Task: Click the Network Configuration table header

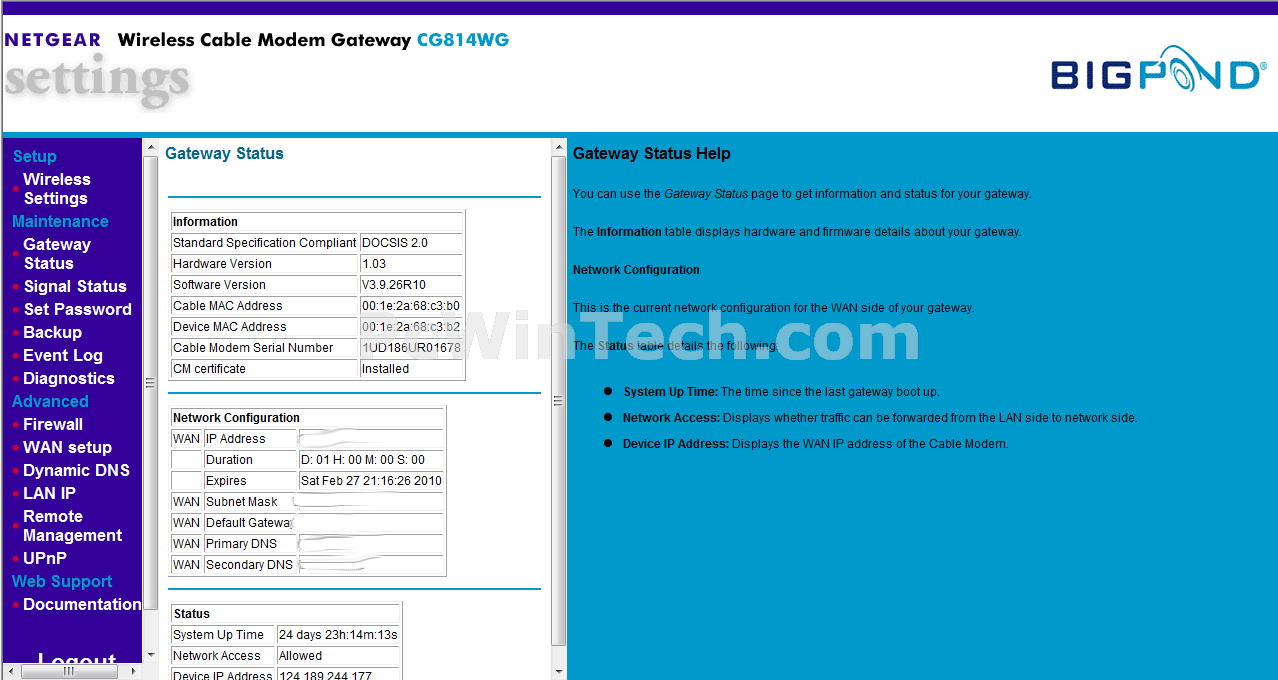Action: pos(307,418)
